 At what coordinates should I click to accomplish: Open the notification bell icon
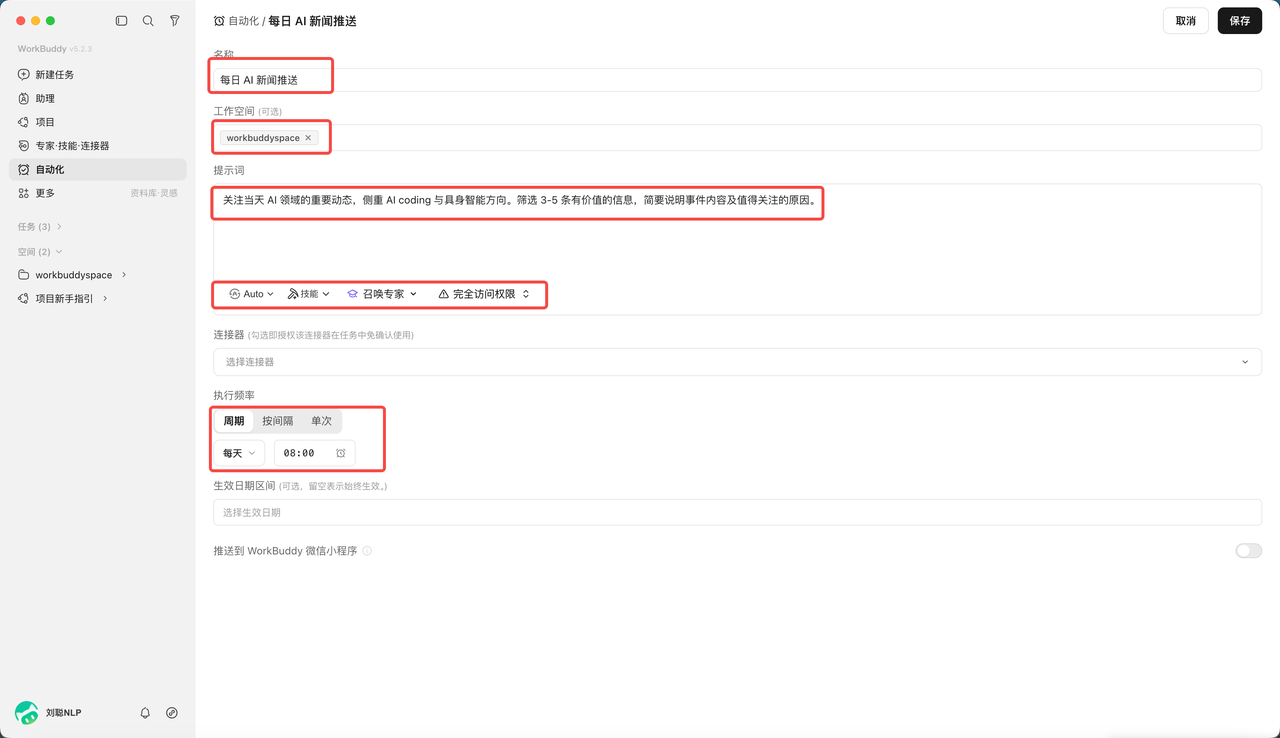tap(145, 713)
